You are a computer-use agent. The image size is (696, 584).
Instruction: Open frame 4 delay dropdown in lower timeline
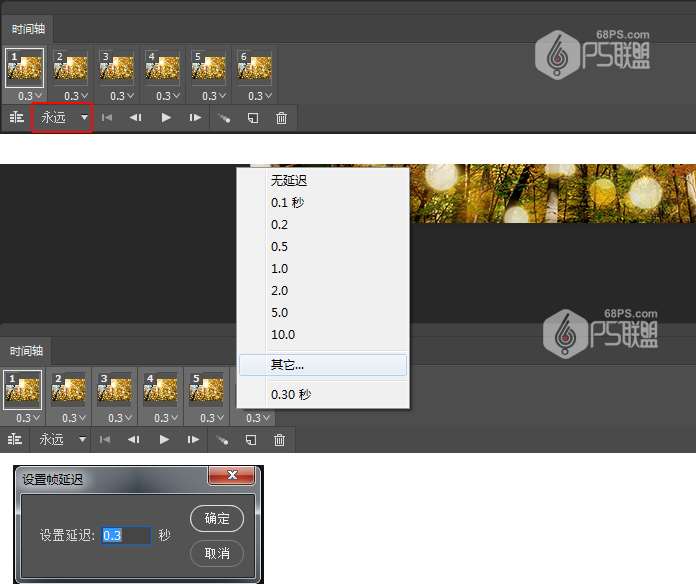pyautogui.click(x=166, y=418)
